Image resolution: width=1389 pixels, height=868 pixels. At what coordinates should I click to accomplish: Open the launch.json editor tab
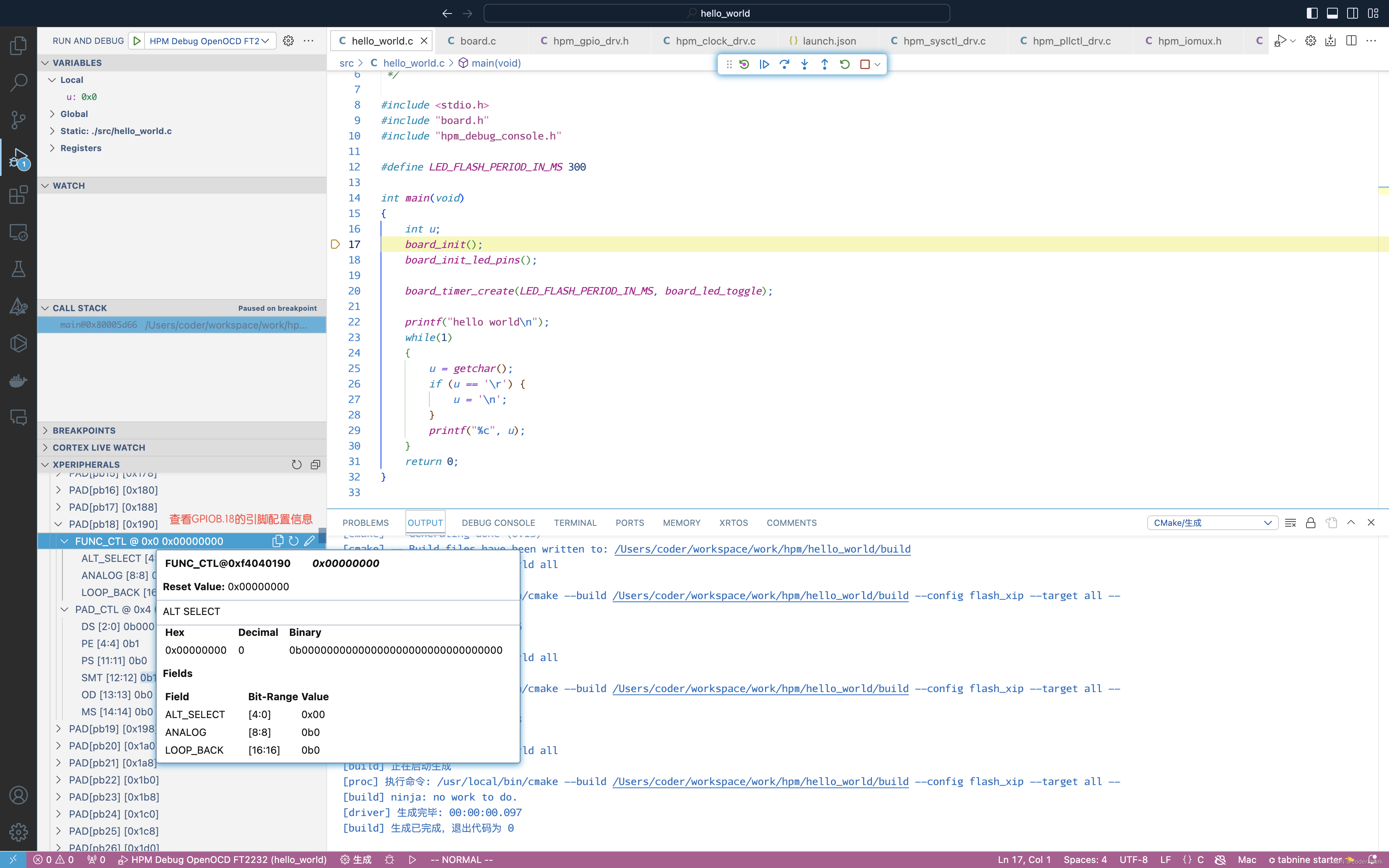(828, 41)
